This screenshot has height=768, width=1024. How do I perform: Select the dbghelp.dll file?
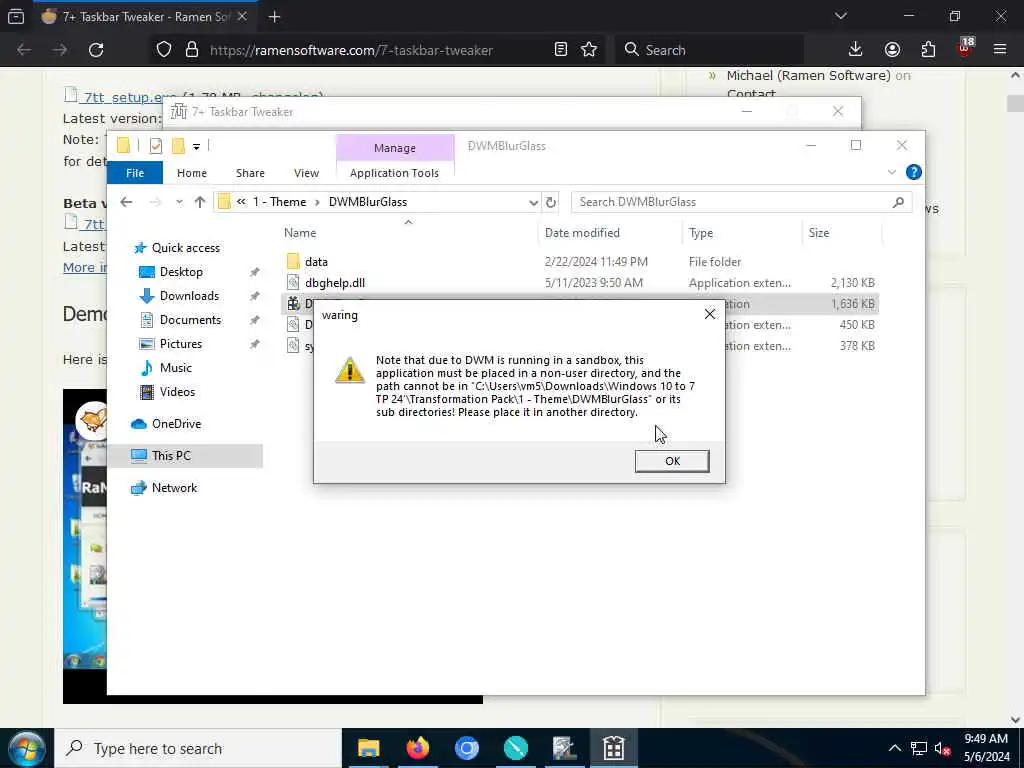pos(334,283)
